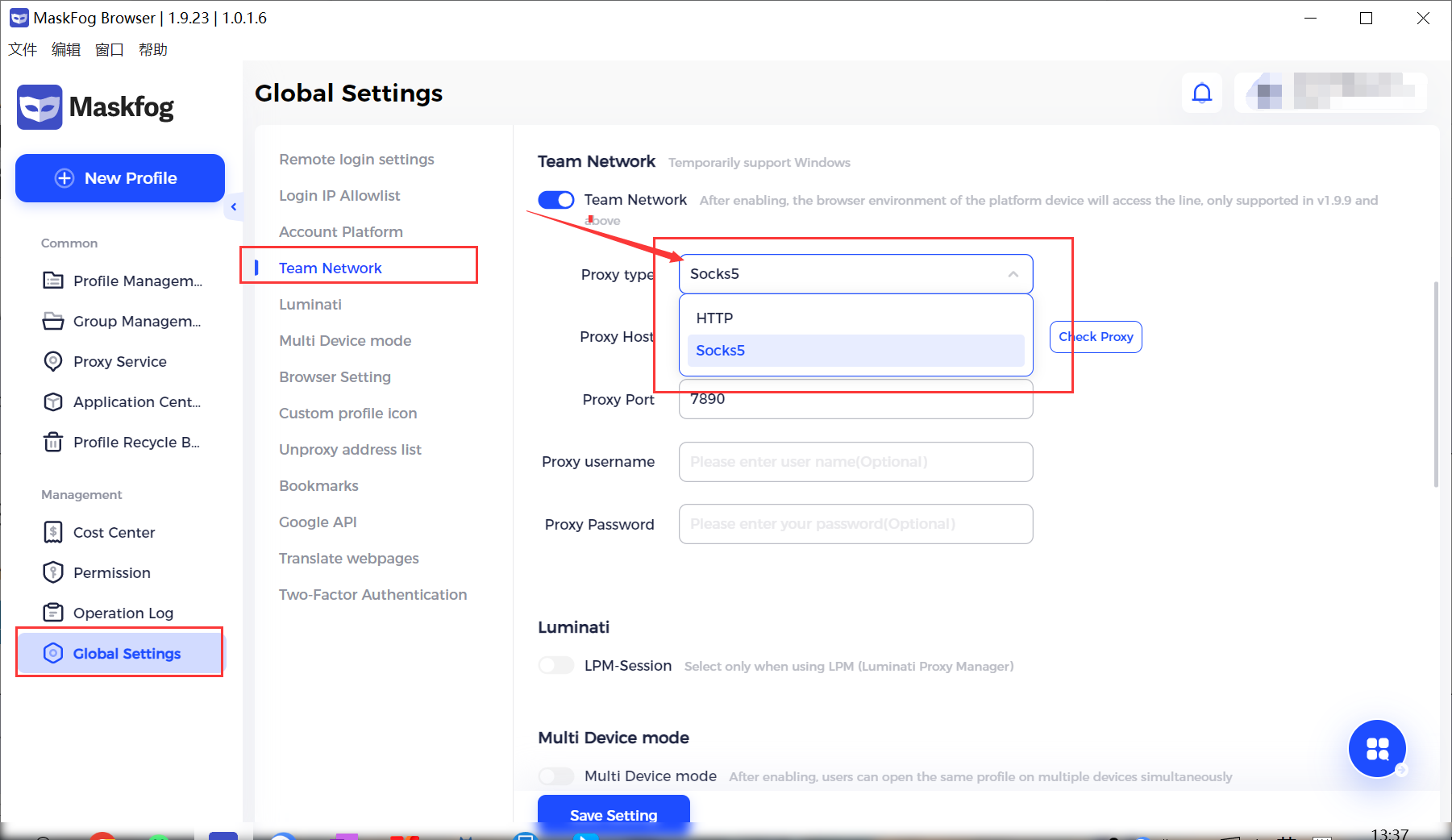Open Permission page

tap(123, 572)
